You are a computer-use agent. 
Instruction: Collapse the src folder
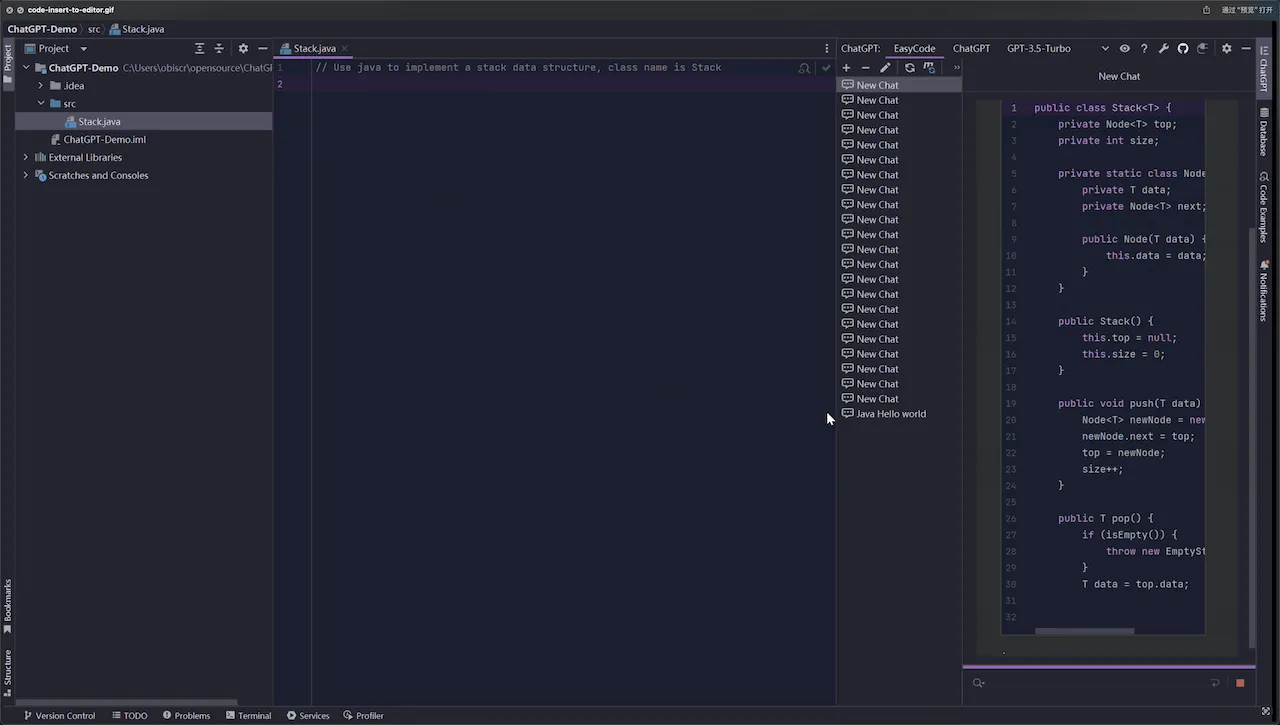pos(40,104)
